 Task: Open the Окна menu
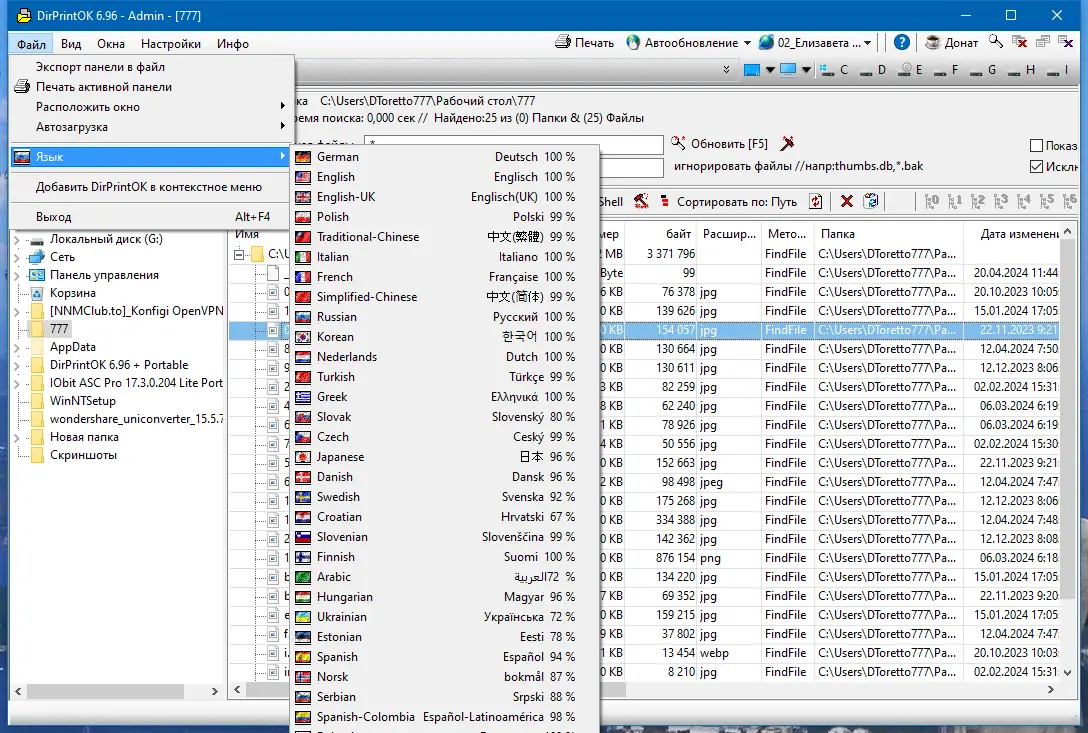pos(111,44)
